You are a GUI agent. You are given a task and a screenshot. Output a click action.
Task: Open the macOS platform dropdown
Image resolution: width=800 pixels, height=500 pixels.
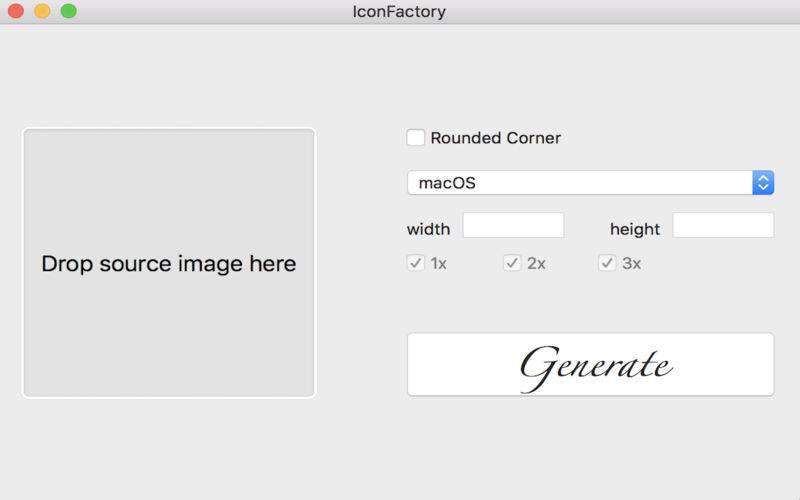tap(590, 183)
